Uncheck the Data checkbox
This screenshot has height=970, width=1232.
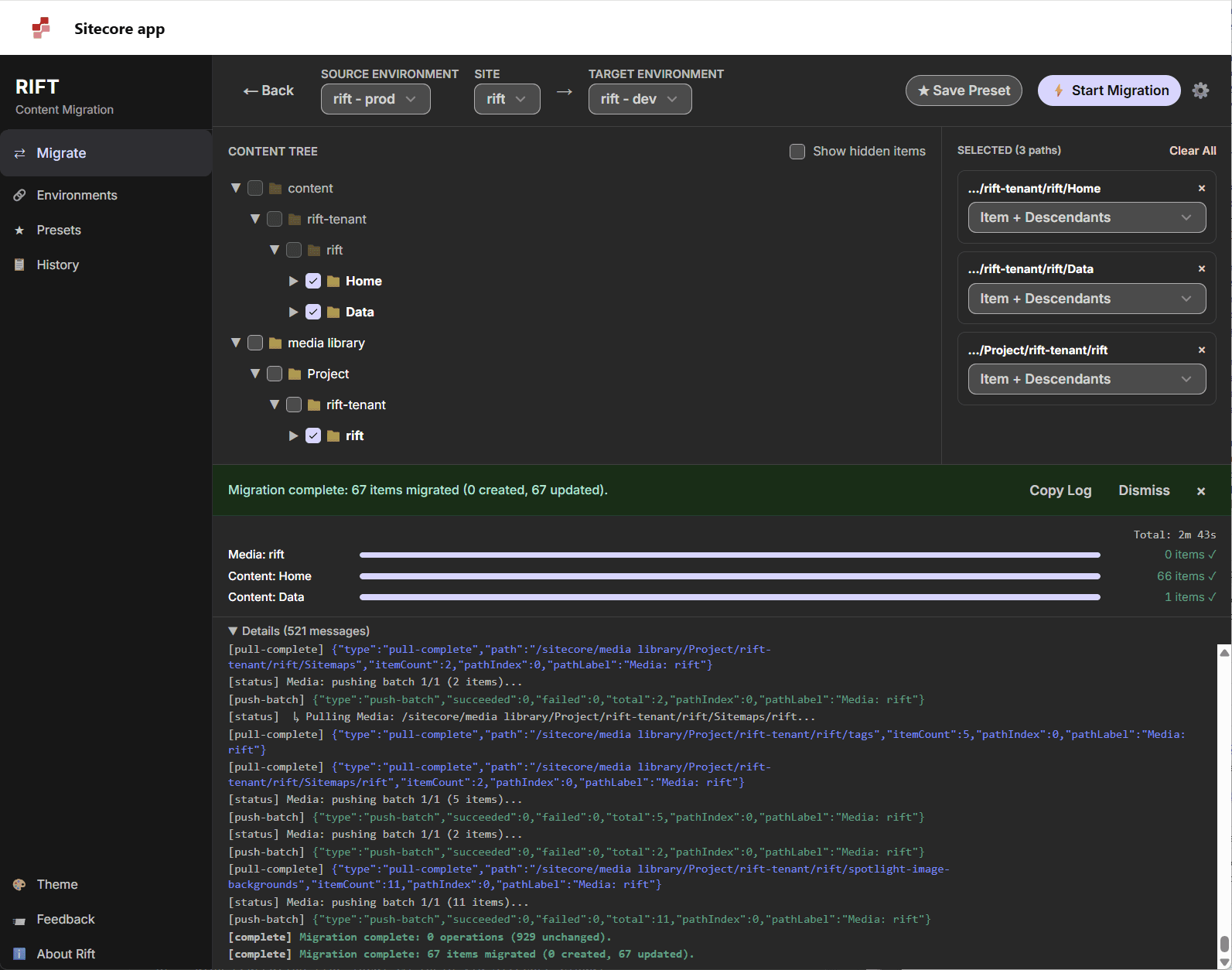[313, 312]
